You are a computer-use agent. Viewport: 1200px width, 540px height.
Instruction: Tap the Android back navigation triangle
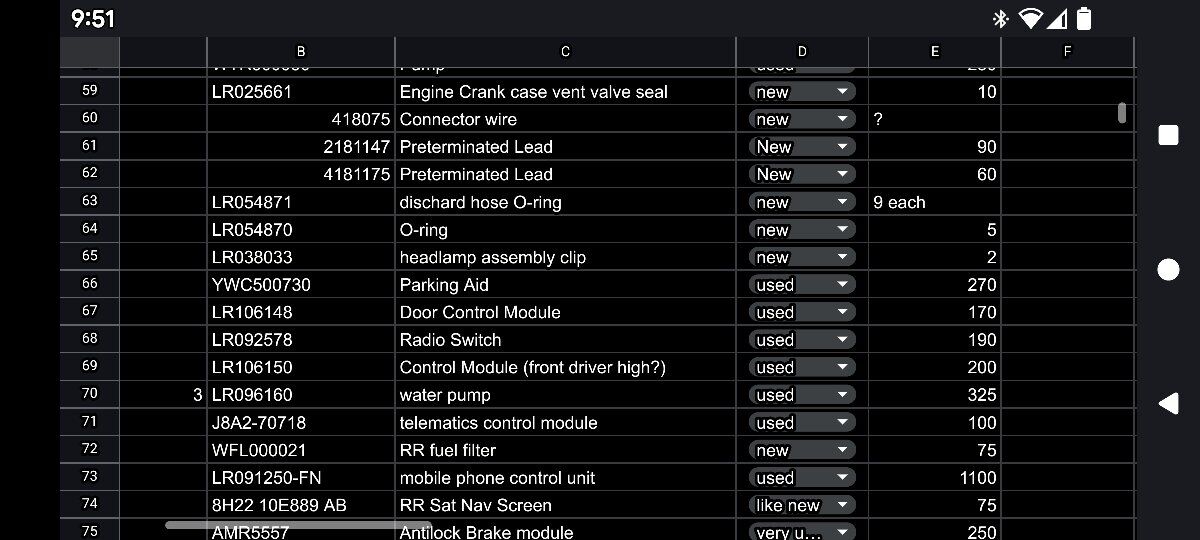1168,403
